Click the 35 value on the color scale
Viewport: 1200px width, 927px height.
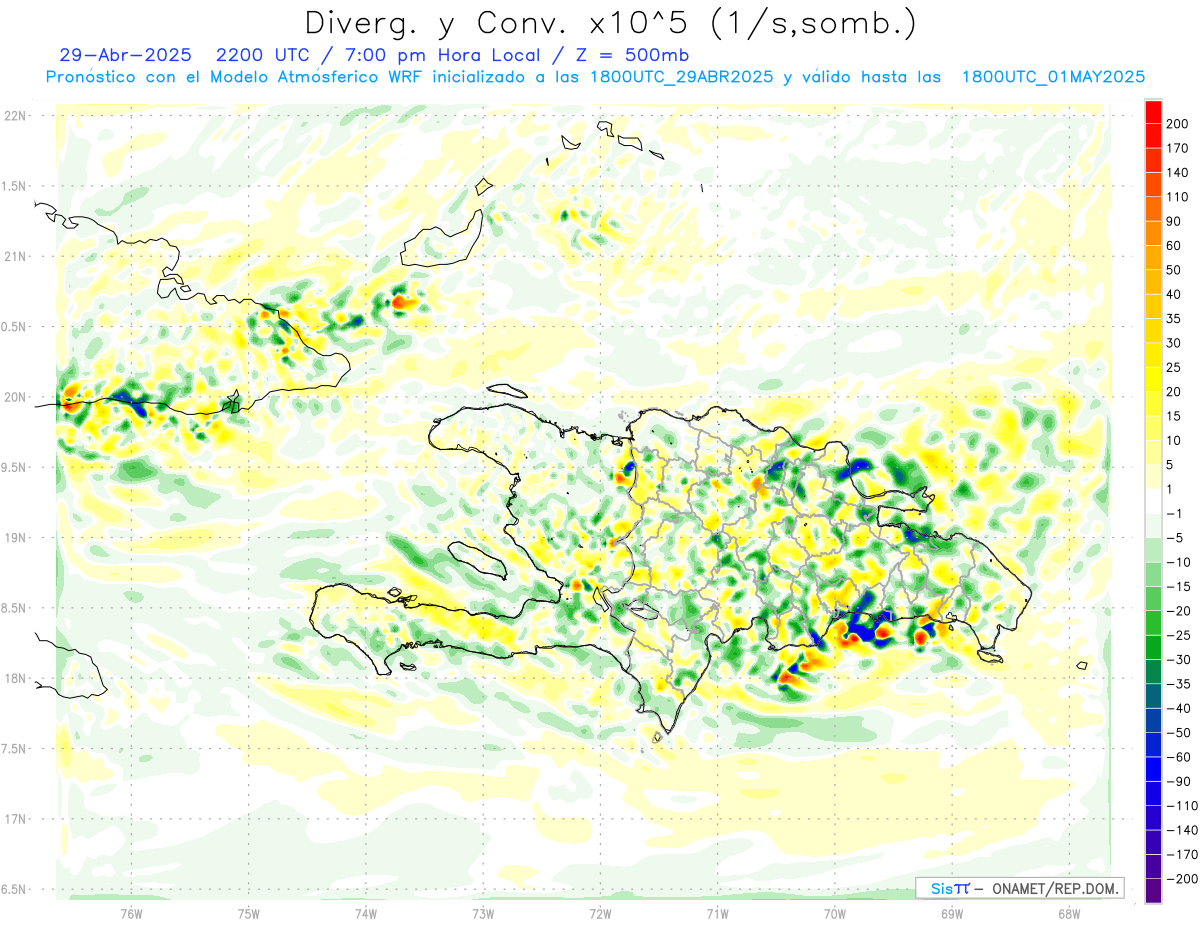coord(1174,318)
